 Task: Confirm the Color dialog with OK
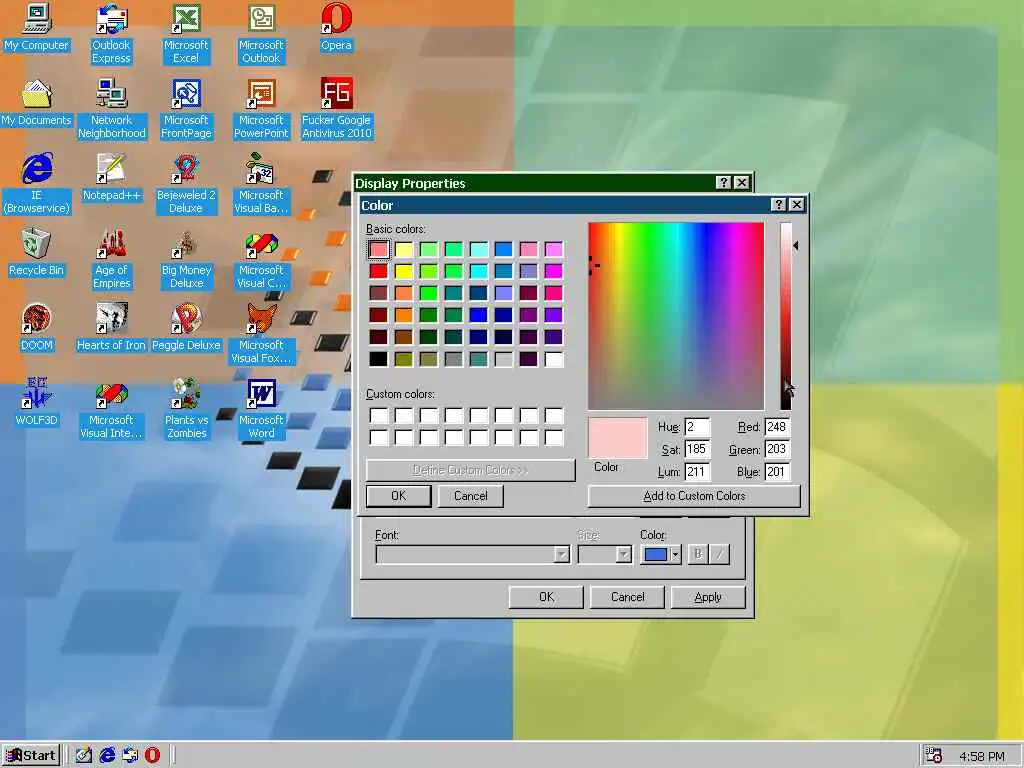pos(398,496)
